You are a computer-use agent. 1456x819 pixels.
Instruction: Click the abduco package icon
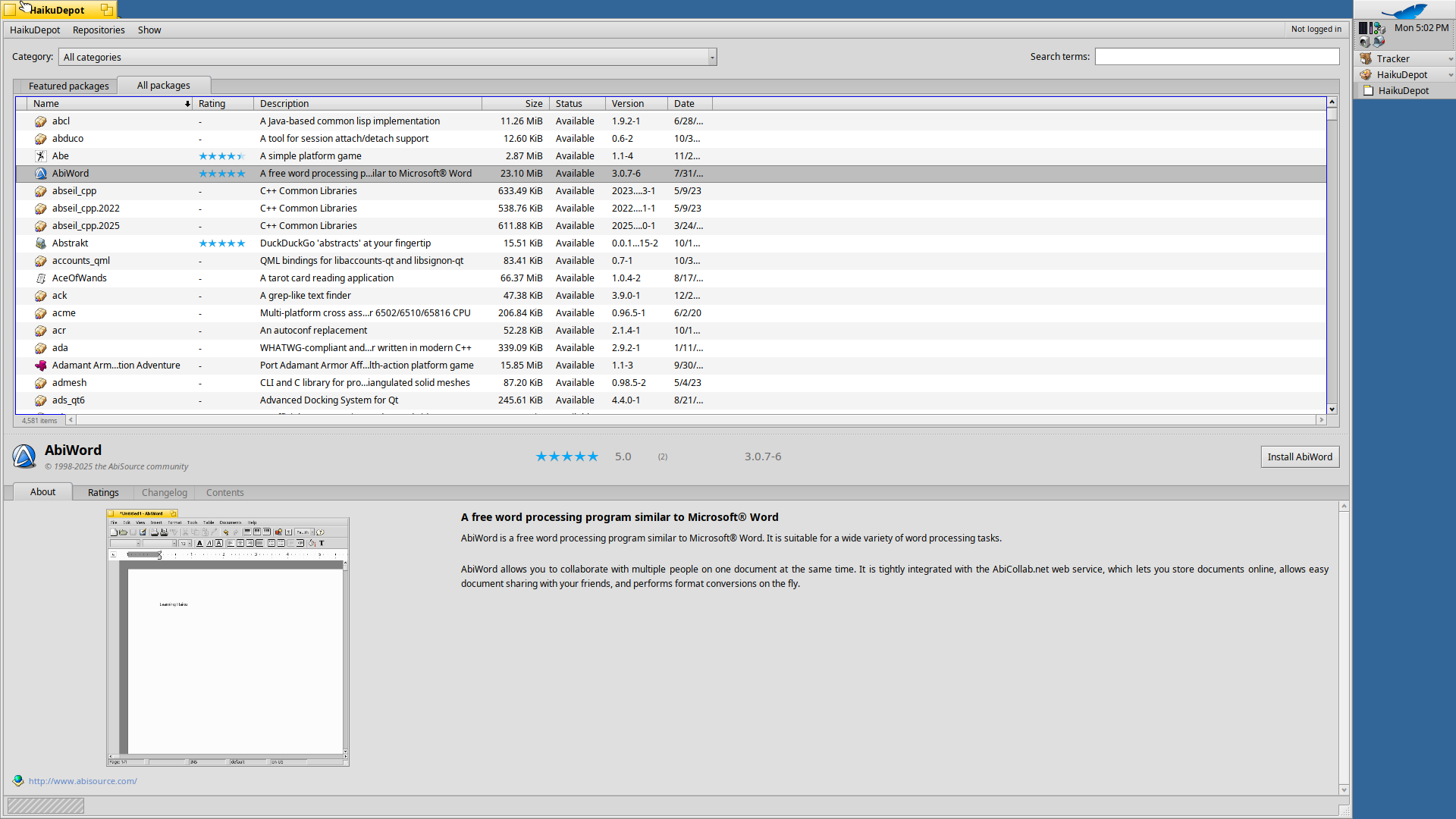[x=41, y=139]
